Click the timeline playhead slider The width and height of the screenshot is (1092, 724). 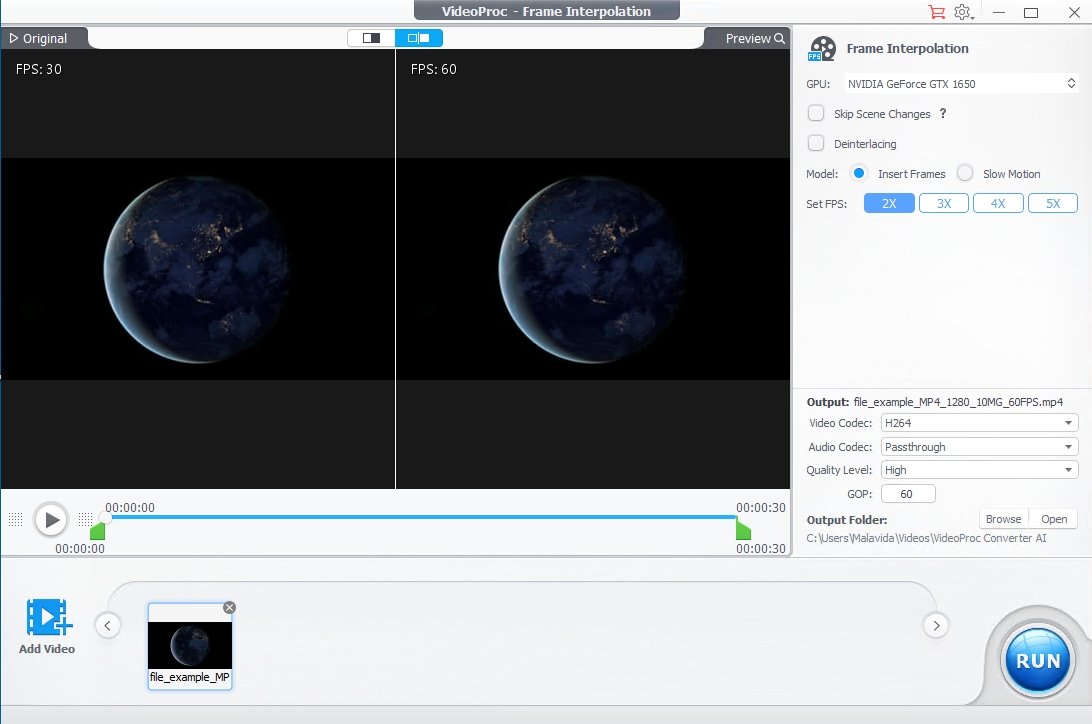pyautogui.click(x=105, y=517)
